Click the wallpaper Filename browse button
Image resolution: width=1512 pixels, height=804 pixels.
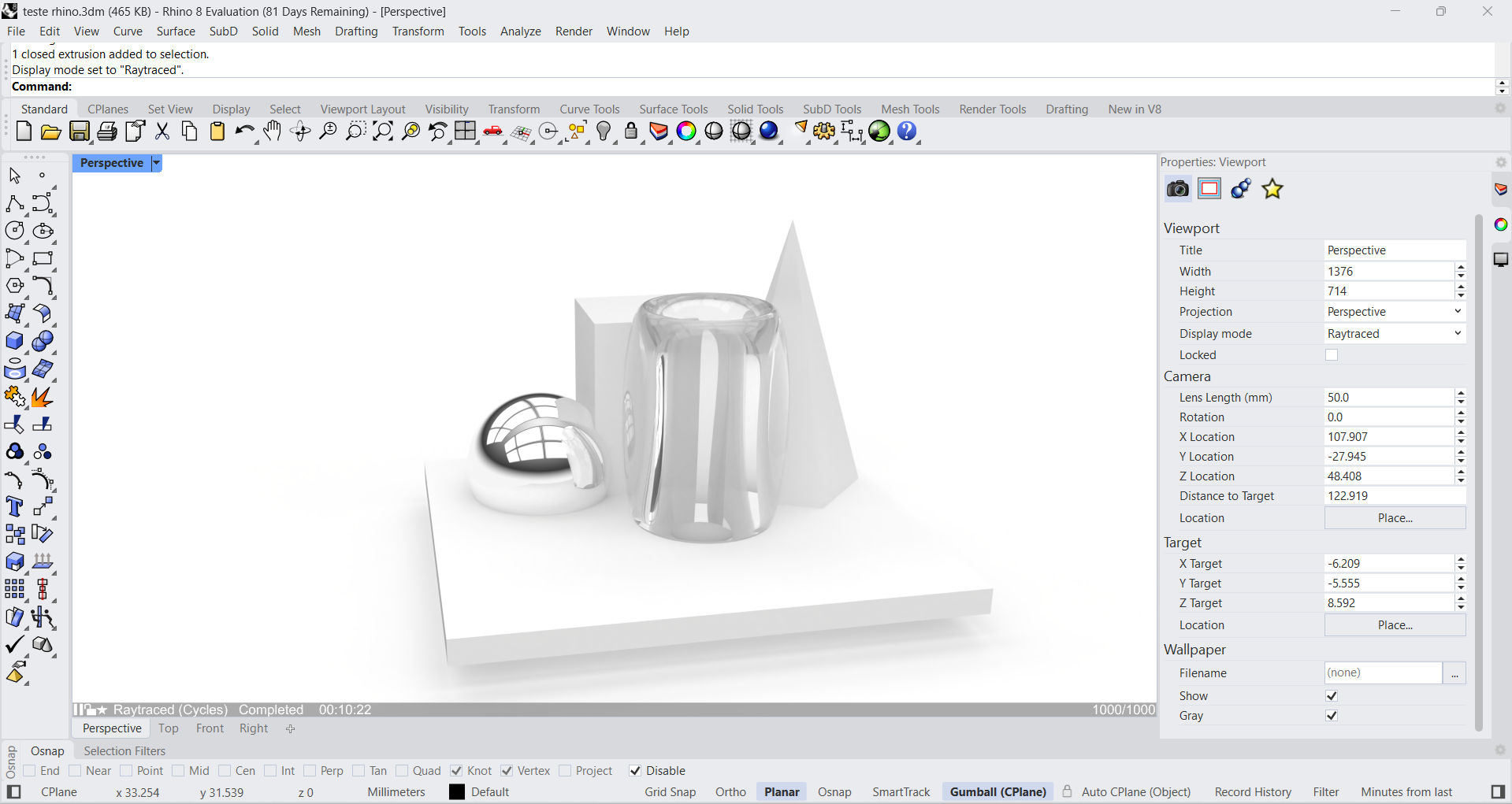[x=1454, y=673]
